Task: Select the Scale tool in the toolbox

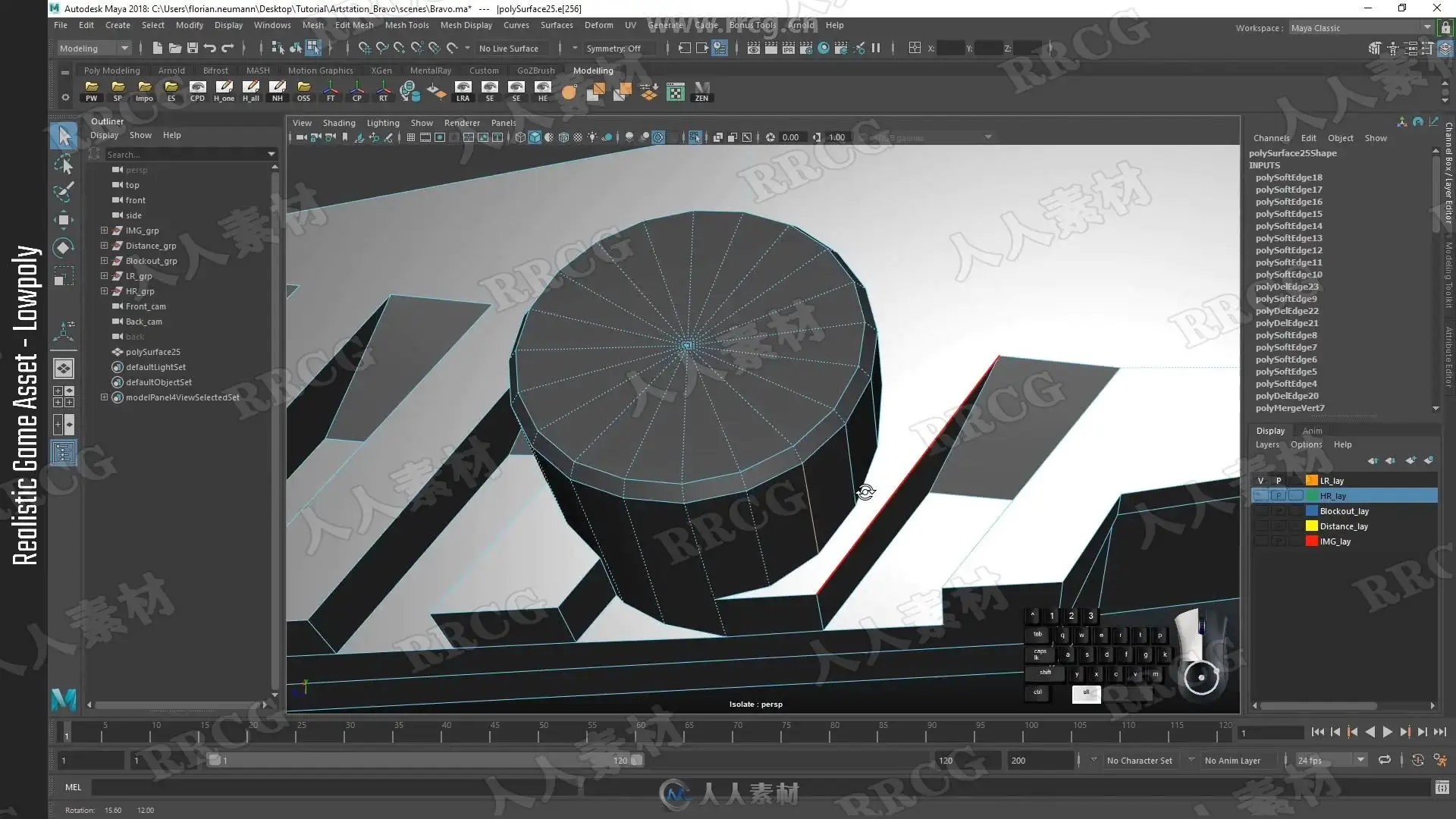Action: coord(64,276)
